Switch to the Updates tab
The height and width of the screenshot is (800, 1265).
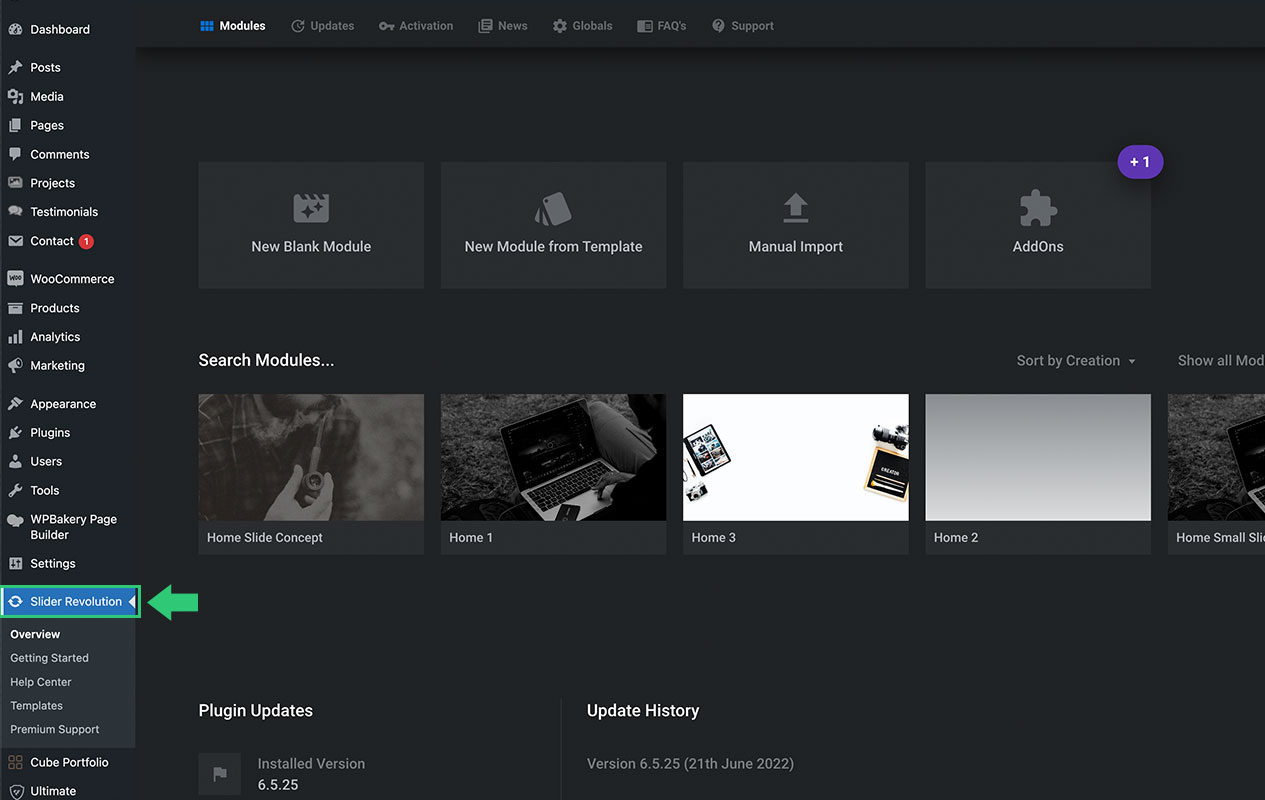[322, 26]
